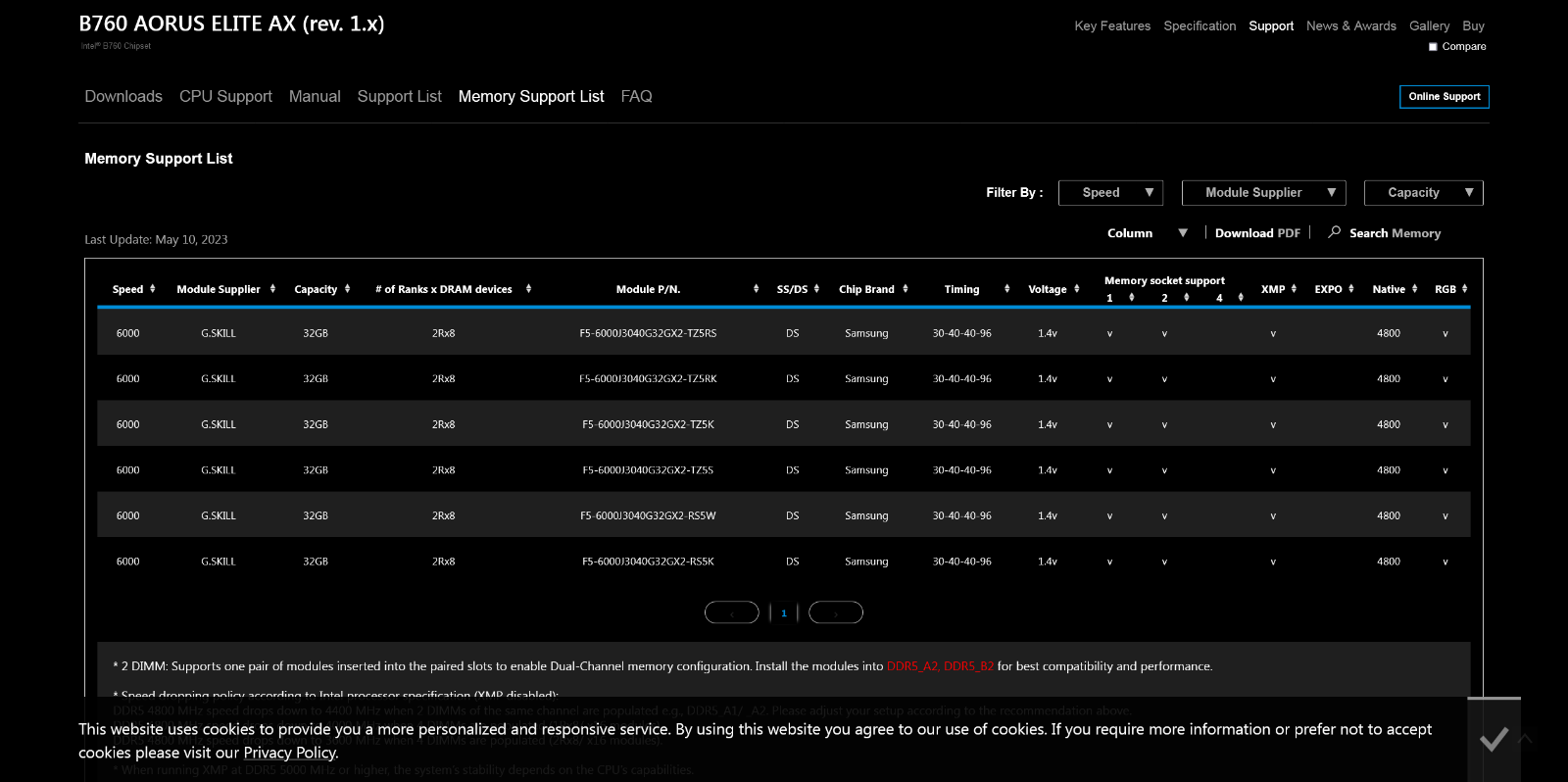Sort by Native column arrows
The width and height of the screenshot is (1568, 782).
[x=1414, y=289]
